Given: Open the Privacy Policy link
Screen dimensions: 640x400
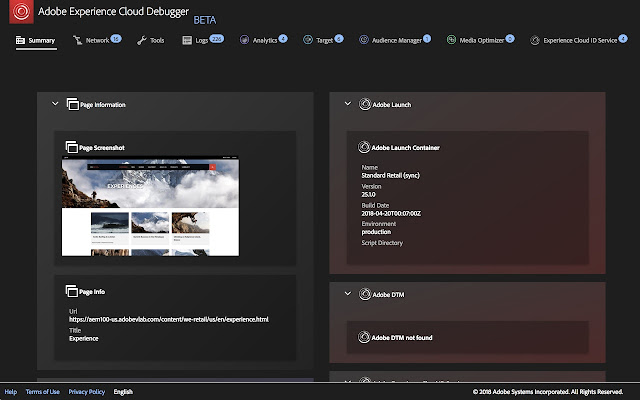Looking at the screenshot, I should click(x=87, y=392).
